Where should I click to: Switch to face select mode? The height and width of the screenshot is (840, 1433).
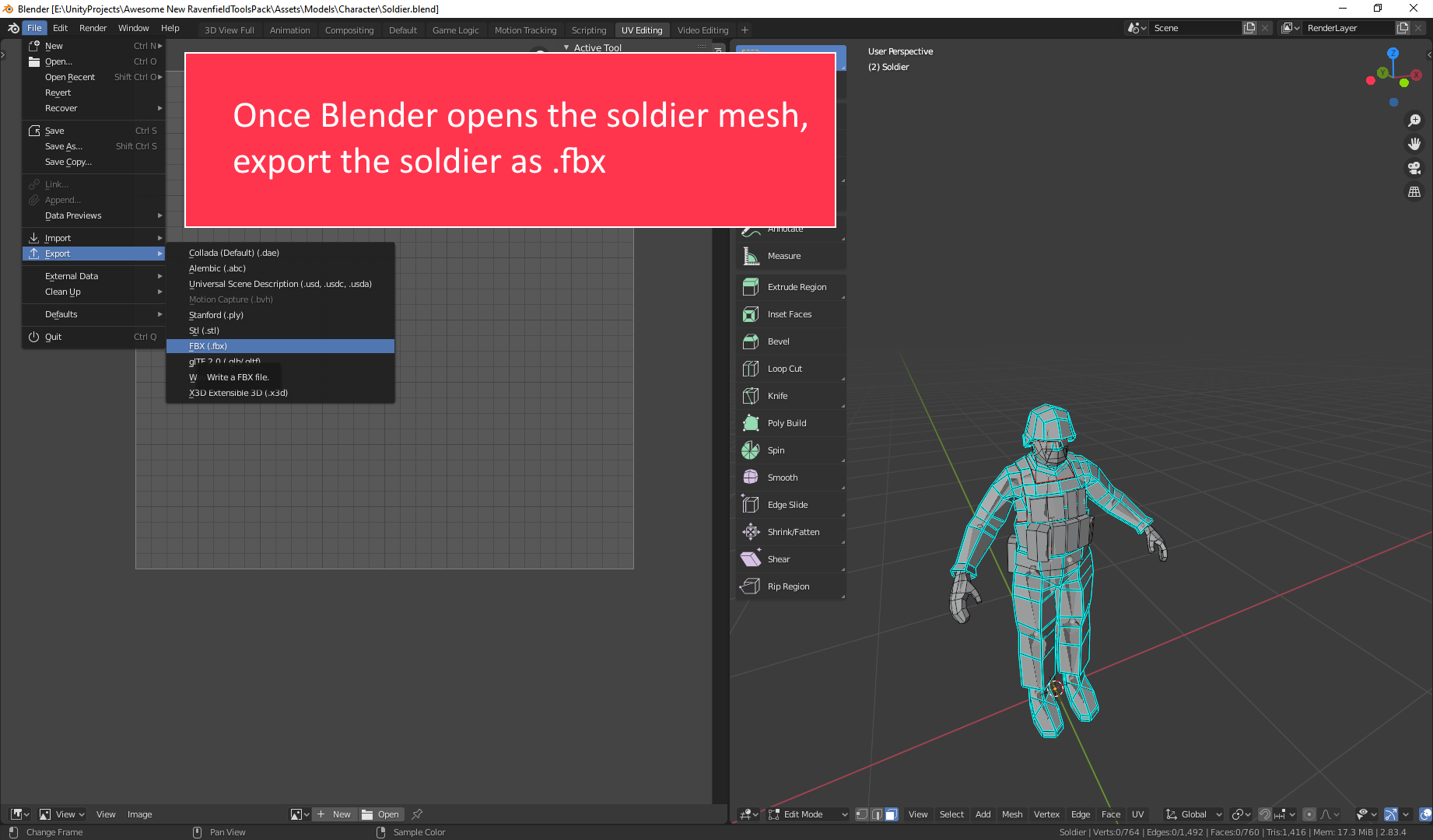tap(892, 814)
